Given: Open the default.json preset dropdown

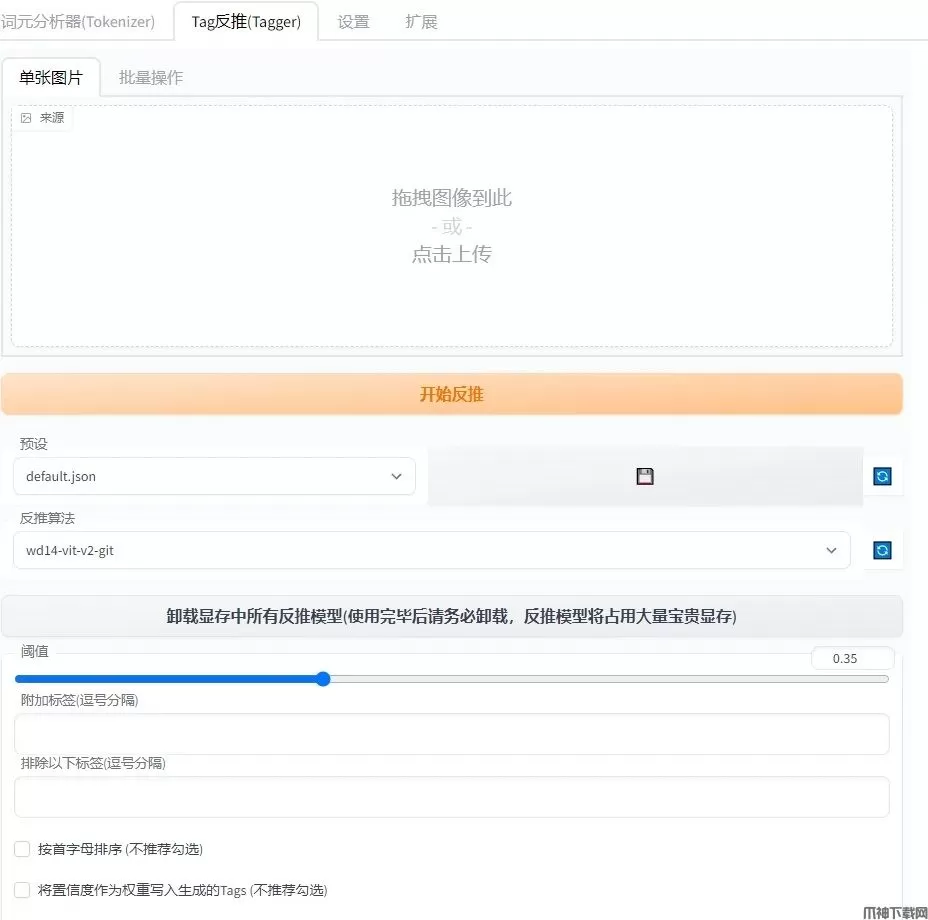Looking at the screenshot, I should click(214, 477).
